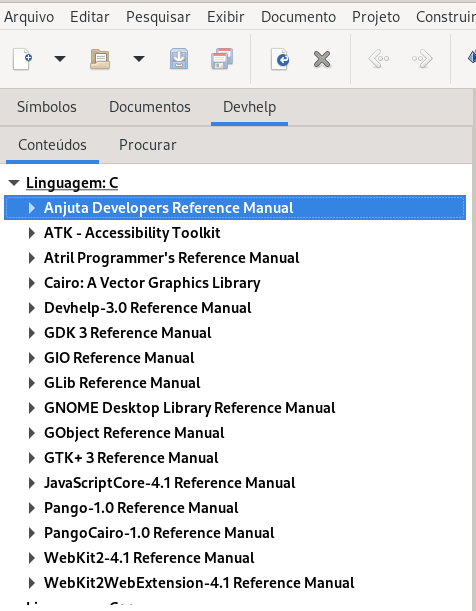Open the Documento menu
This screenshot has width=476, height=611.
pos(298,17)
